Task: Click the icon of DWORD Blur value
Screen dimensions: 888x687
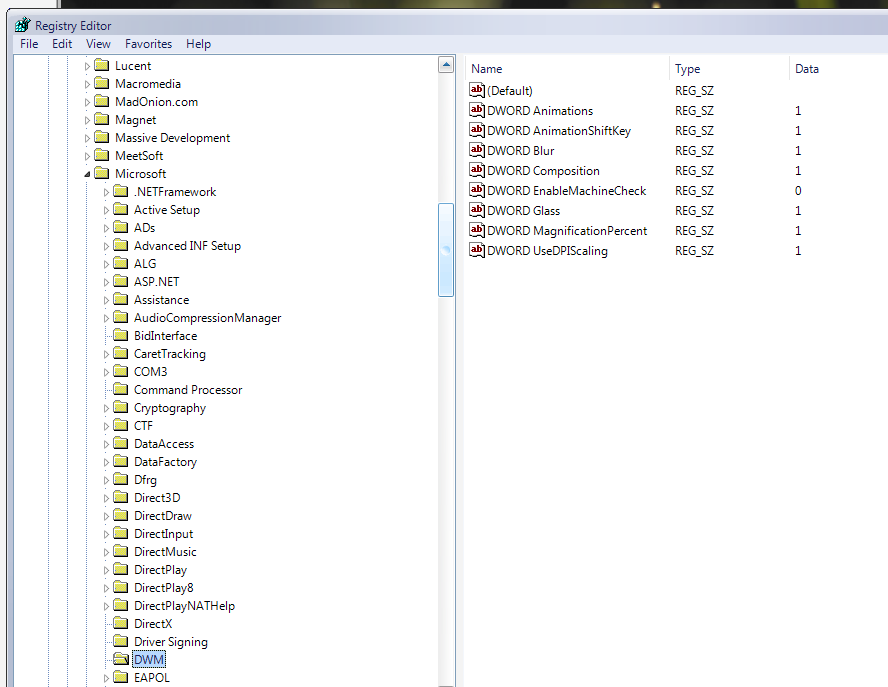Action: pos(477,150)
